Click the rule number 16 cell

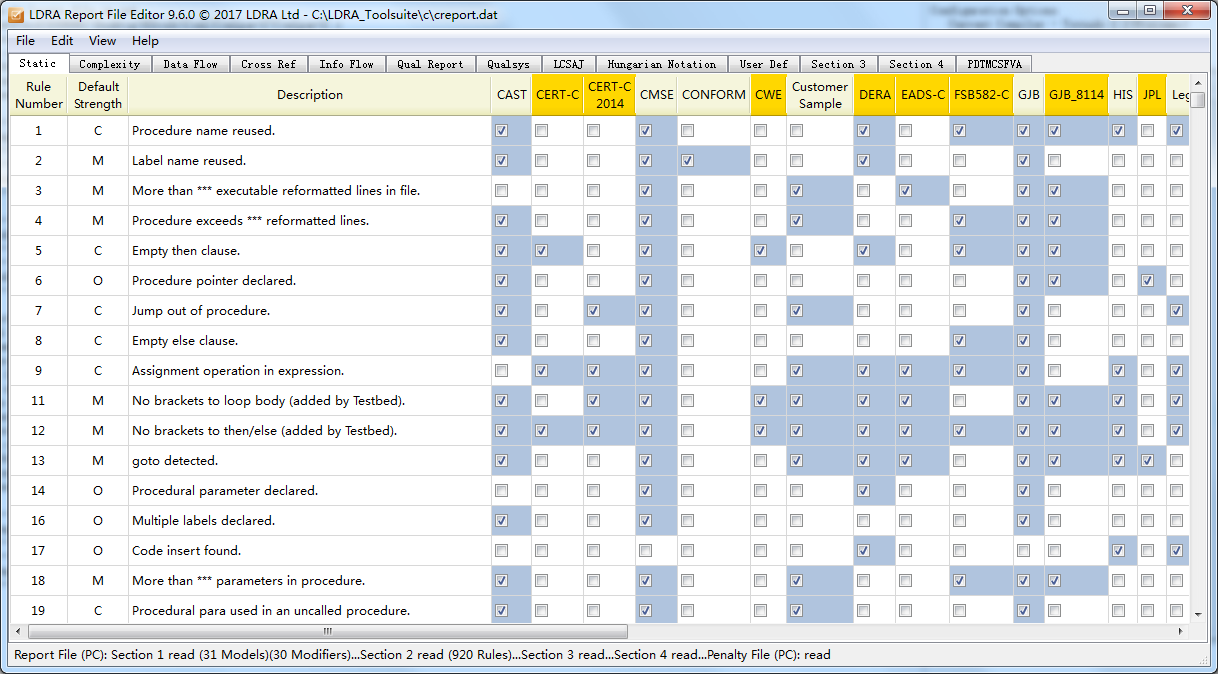39,521
